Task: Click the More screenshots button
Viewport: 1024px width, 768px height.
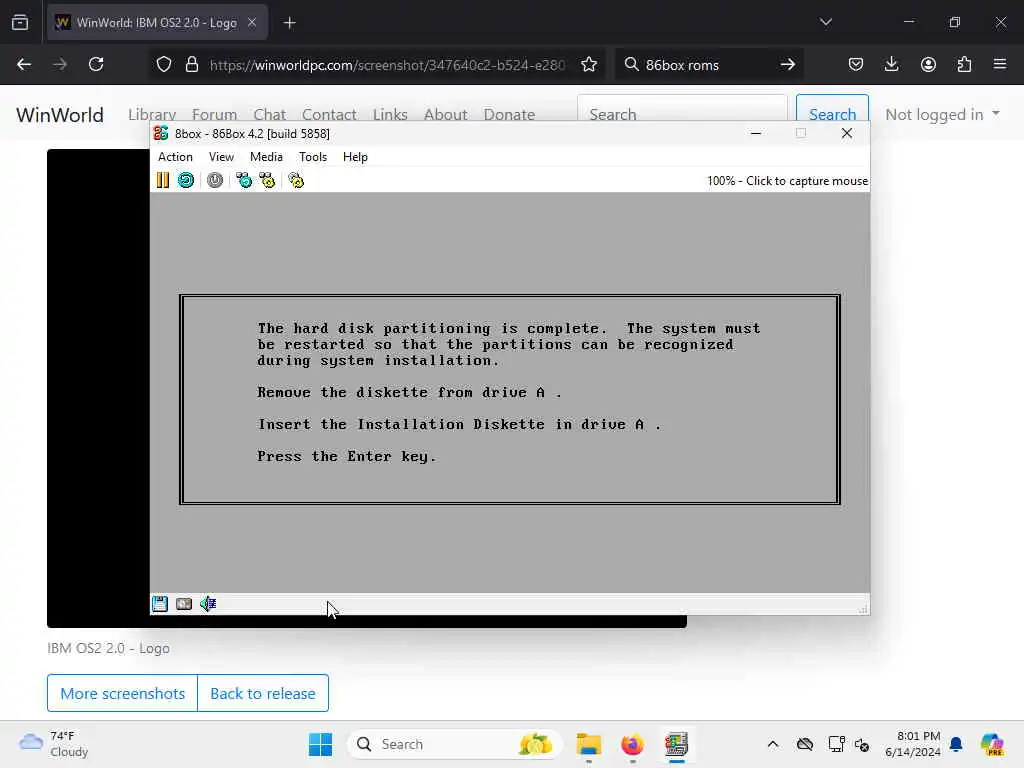Action: [122, 693]
